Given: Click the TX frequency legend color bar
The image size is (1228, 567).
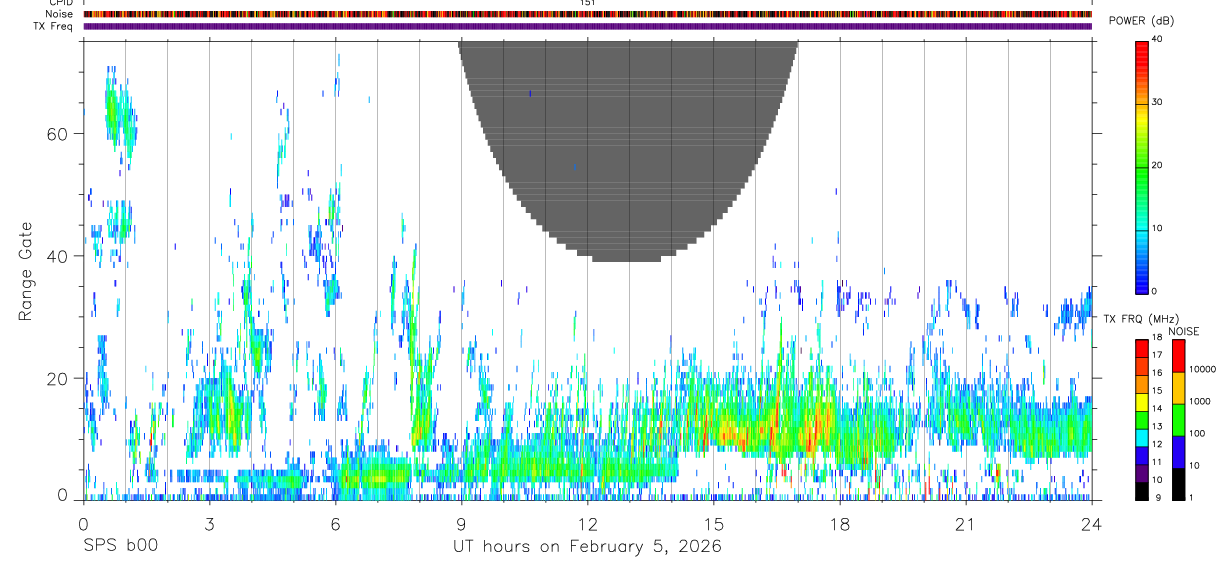Looking at the screenshot, I should tap(1142, 419).
